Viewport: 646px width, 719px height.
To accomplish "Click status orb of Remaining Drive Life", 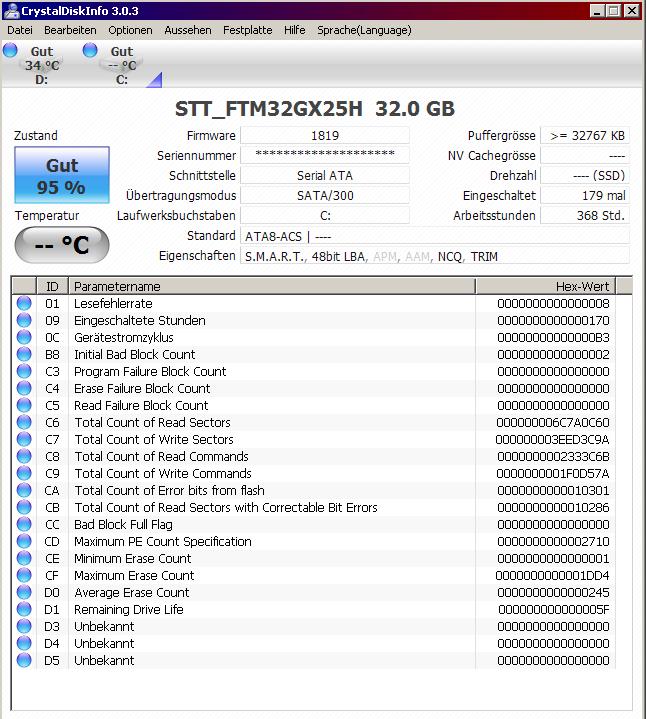I will 24,609.
